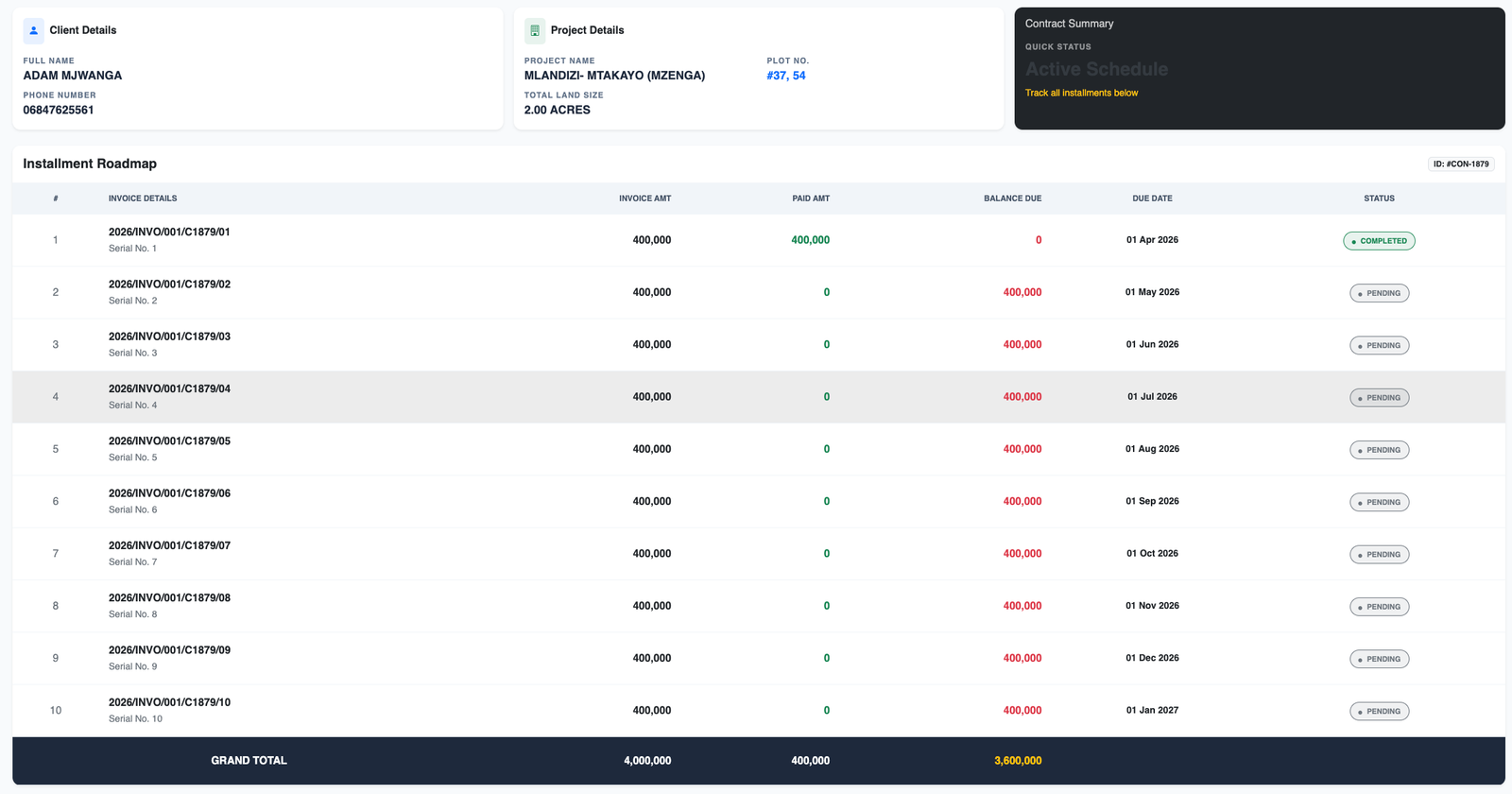Select invoice 2026/INVO/001/C1879/10
Image resolution: width=1512 pixels, height=794 pixels.
pos(169,702)
